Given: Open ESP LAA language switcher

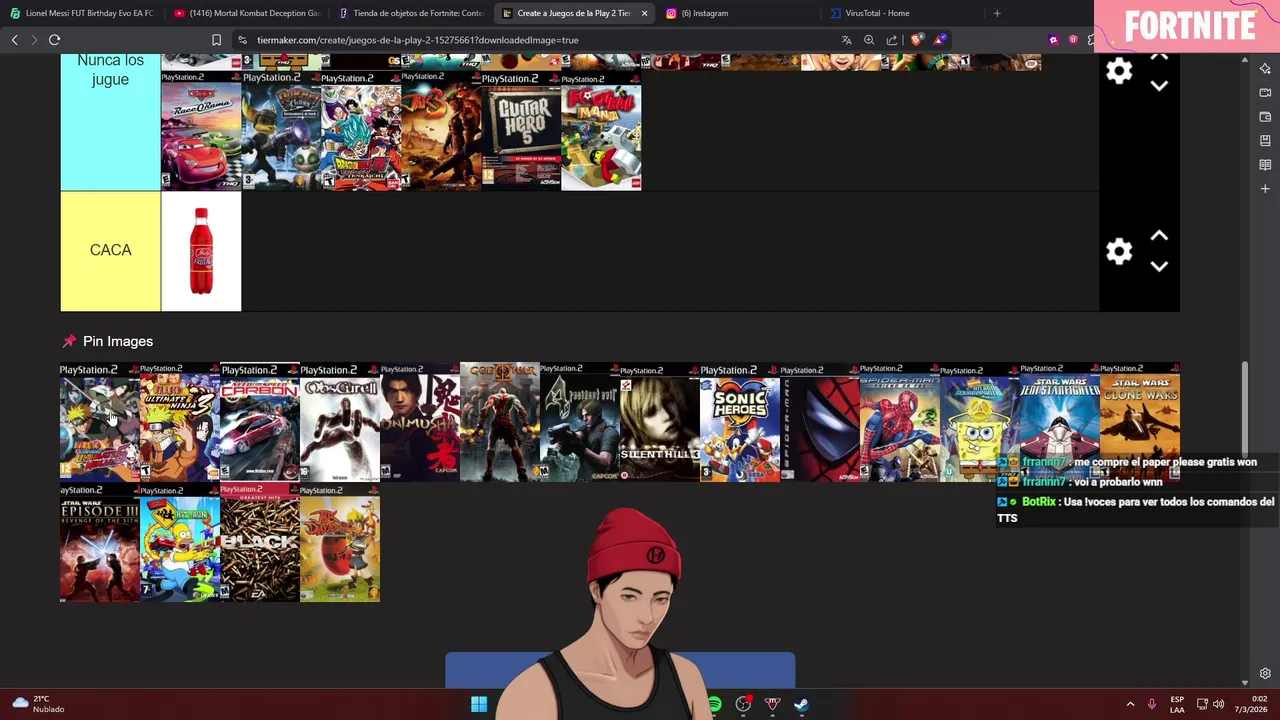Looking at the screenshot, I should point(1177,704).
